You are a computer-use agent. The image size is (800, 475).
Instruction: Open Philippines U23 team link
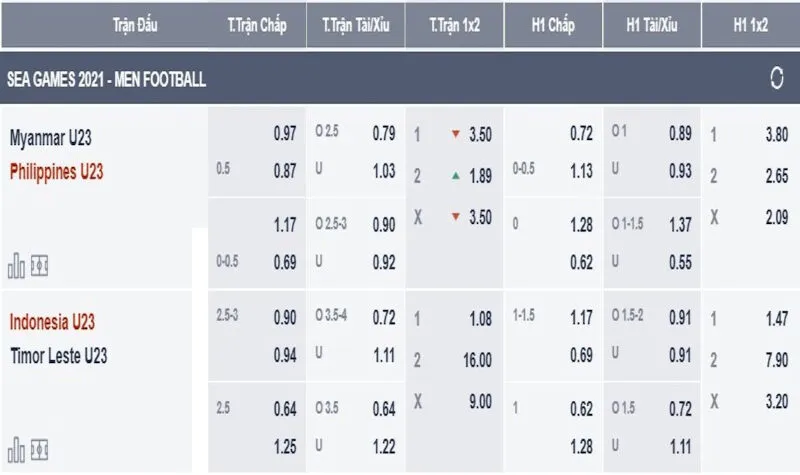coord(57,172)
